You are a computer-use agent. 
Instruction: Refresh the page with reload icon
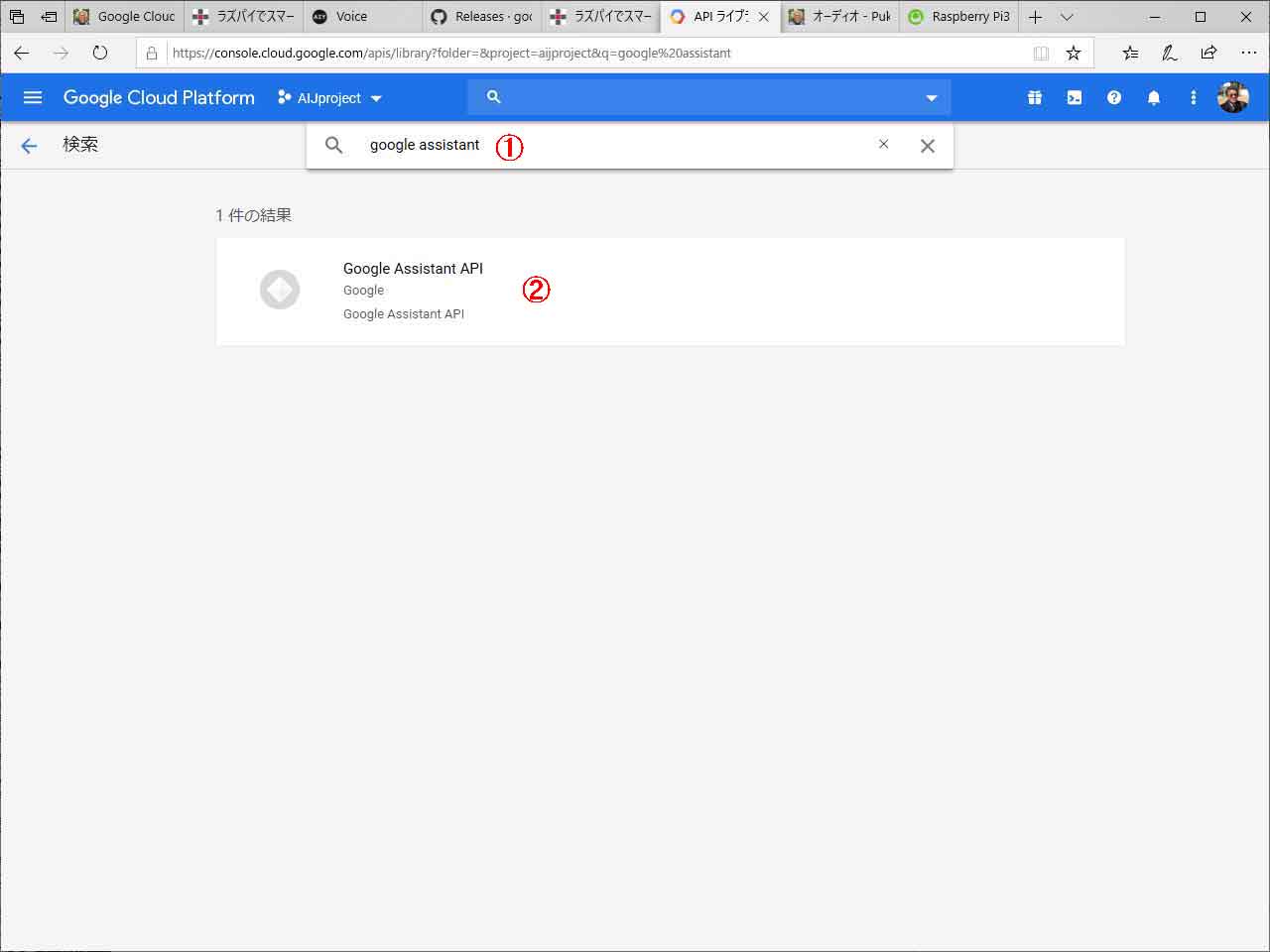click(x=100, y=53)
